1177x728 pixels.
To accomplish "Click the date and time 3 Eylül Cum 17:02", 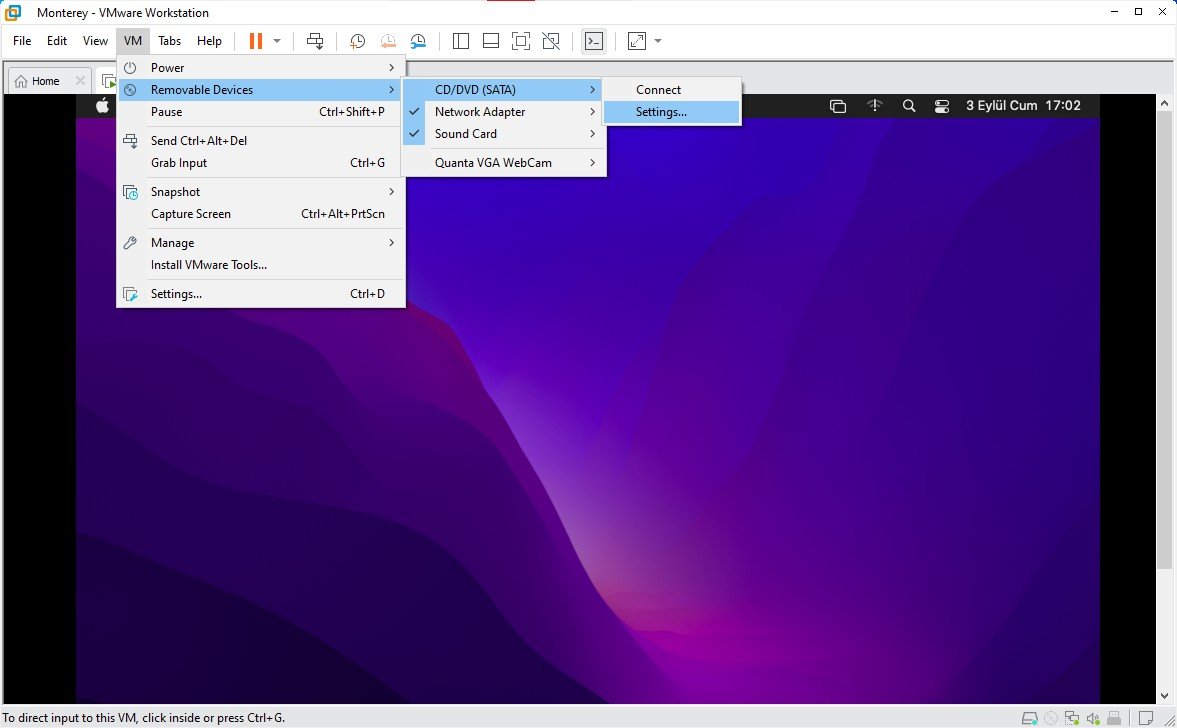I will pyautogui.click(x=1023, y=106).
